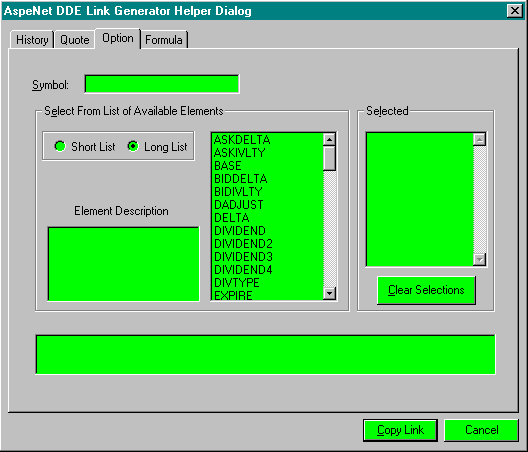Click down arrow of Selected list scrollbar
Viewport: 528px width, 452px height.
479,259
